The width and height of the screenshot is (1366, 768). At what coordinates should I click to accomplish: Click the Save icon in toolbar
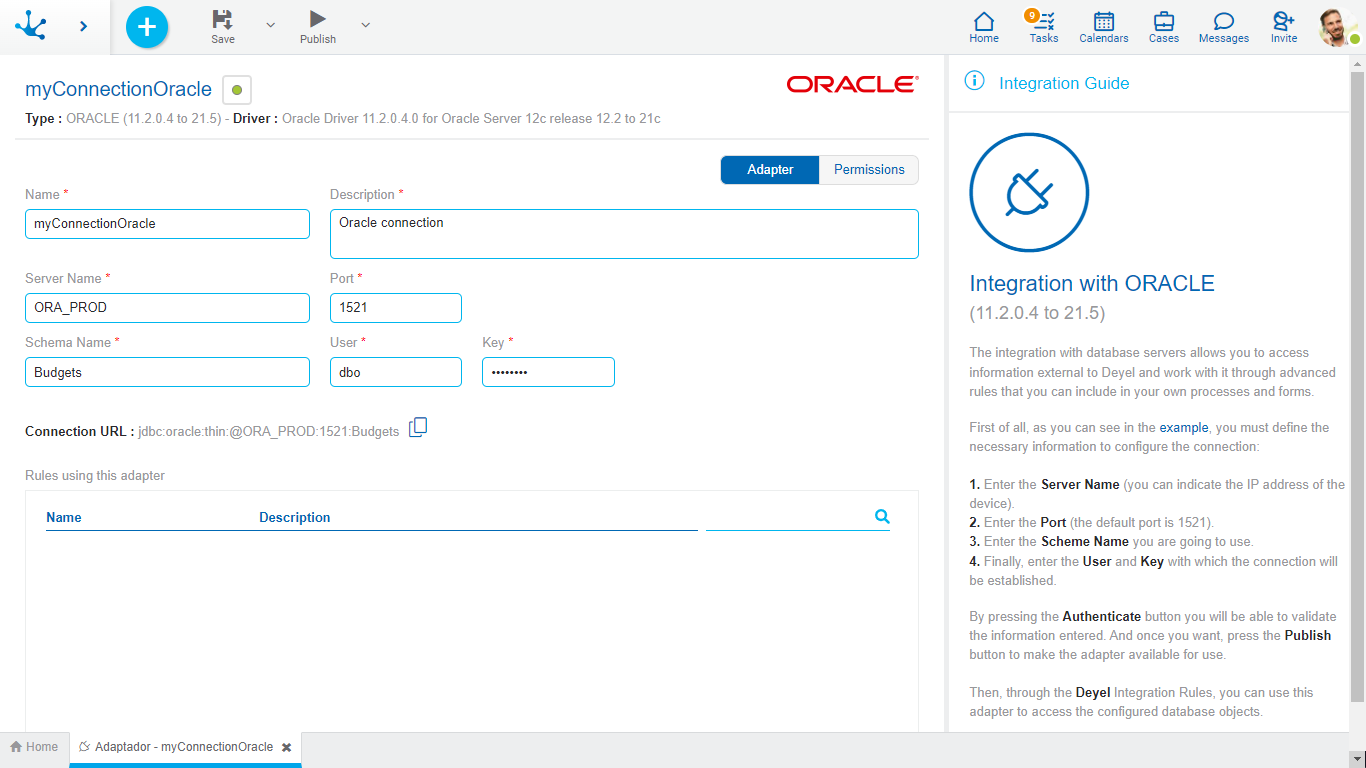pyautogui.click(x=222, y=20)
